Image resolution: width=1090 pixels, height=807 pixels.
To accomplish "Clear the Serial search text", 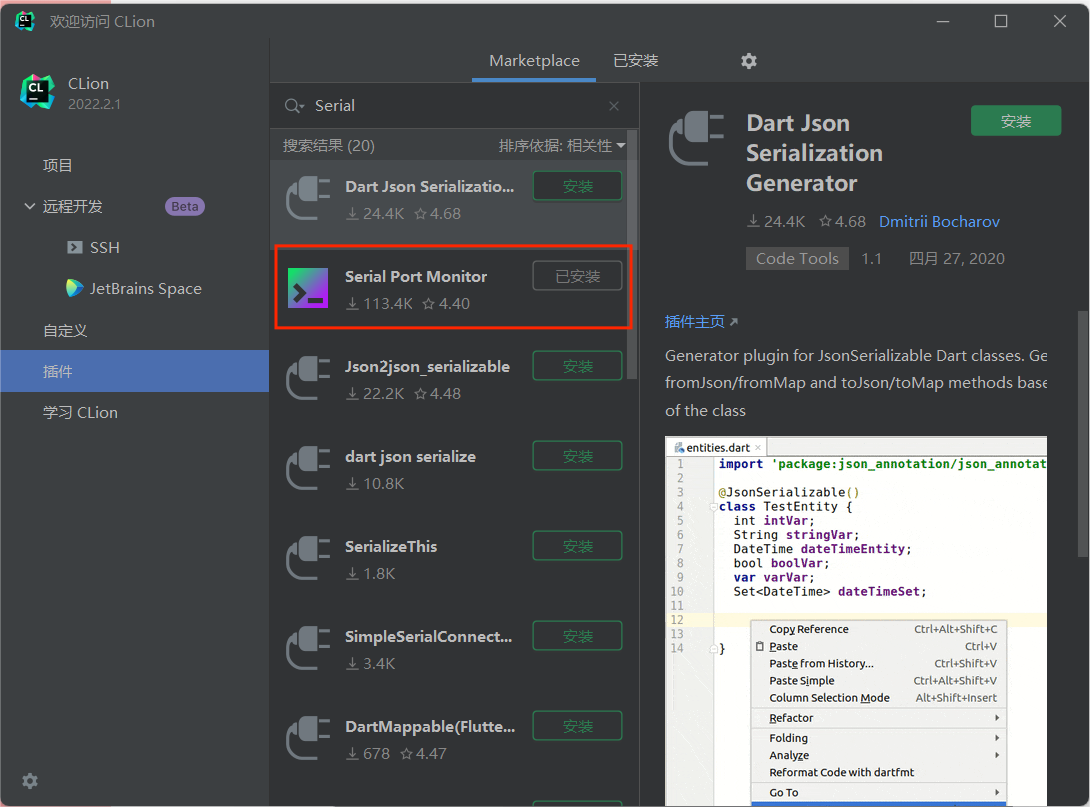I will pyautogui.click(x=614, y=106).
